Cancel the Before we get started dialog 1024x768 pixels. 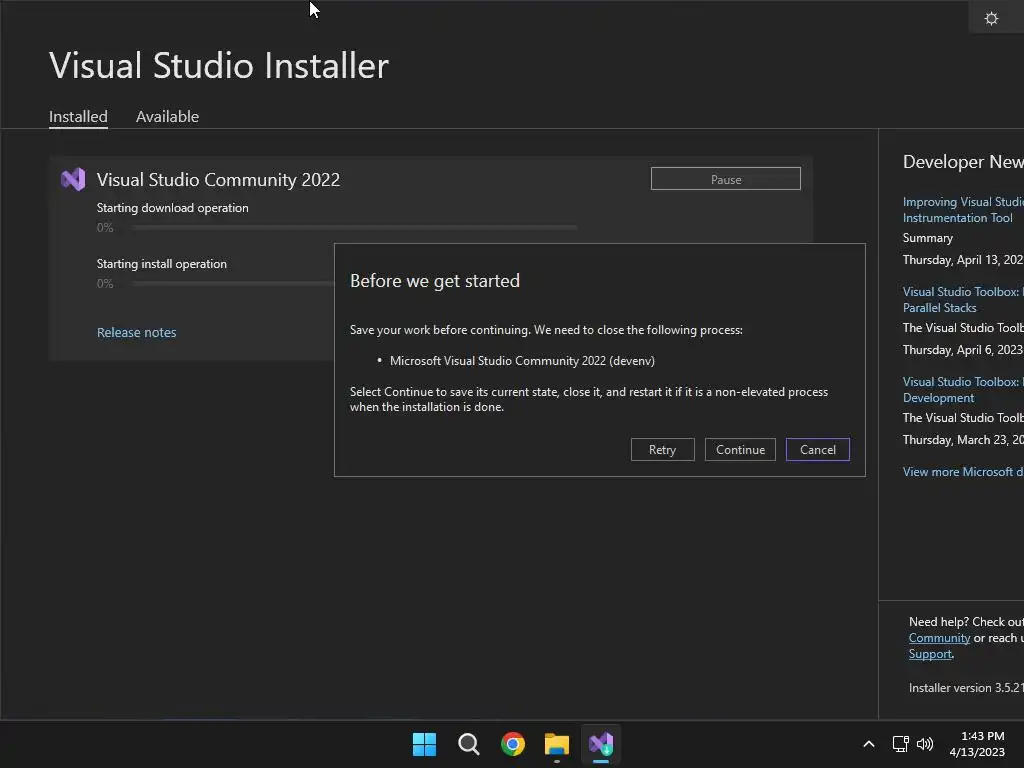pyautogui.click(x=818, y=449)
